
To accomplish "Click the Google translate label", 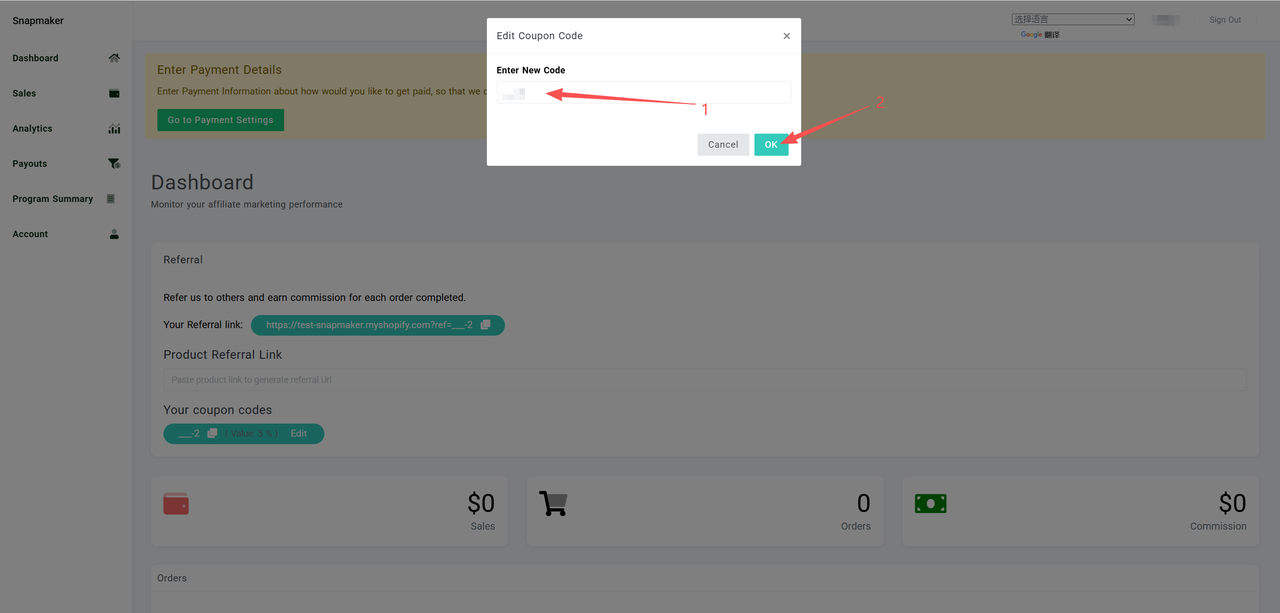I will point(1040,35).
